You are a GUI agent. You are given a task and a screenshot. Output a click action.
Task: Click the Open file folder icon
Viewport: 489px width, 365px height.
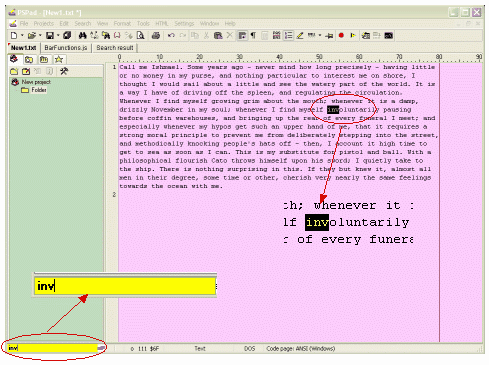(32, 35)
